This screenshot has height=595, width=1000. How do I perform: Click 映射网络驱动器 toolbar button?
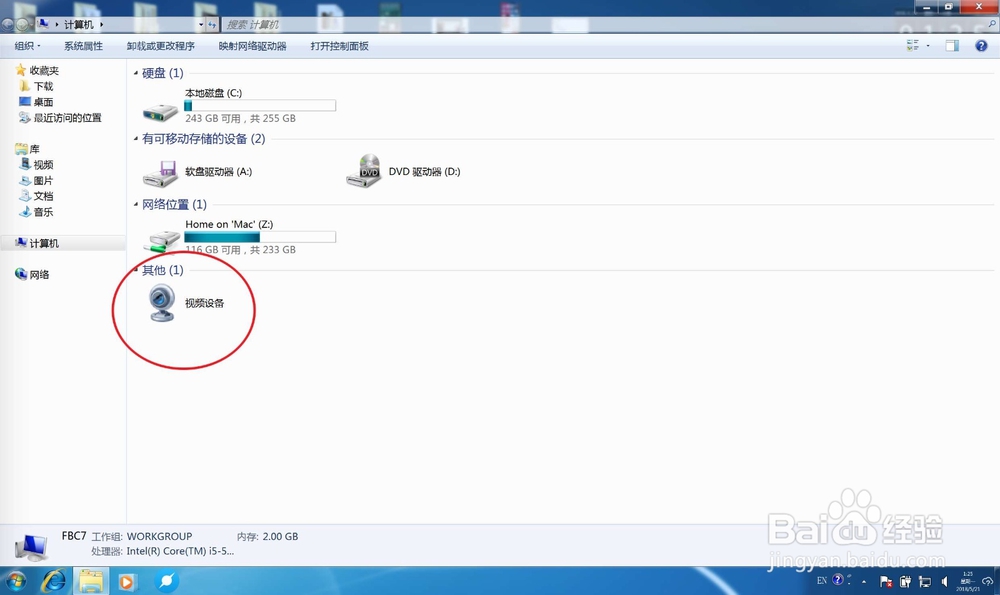click(253, 46)
